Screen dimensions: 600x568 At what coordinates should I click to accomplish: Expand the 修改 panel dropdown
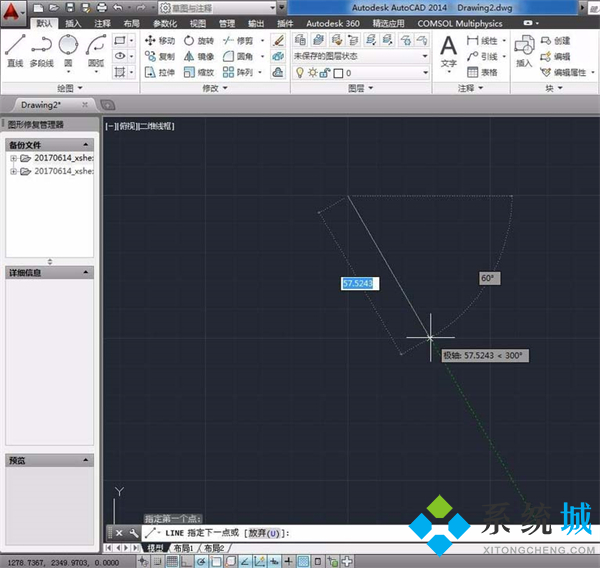pos(209,88)
